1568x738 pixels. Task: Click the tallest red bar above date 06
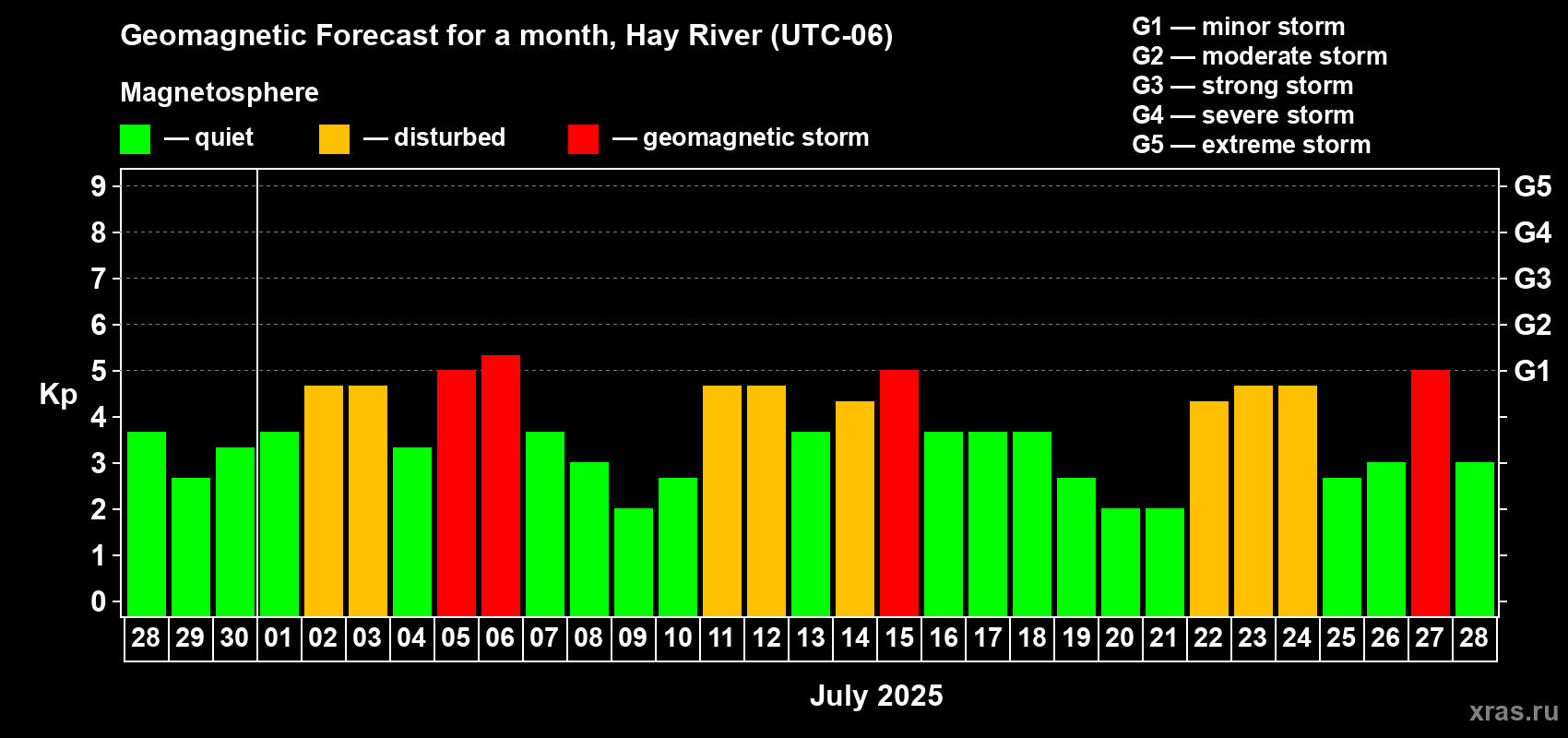coord(501,485)
